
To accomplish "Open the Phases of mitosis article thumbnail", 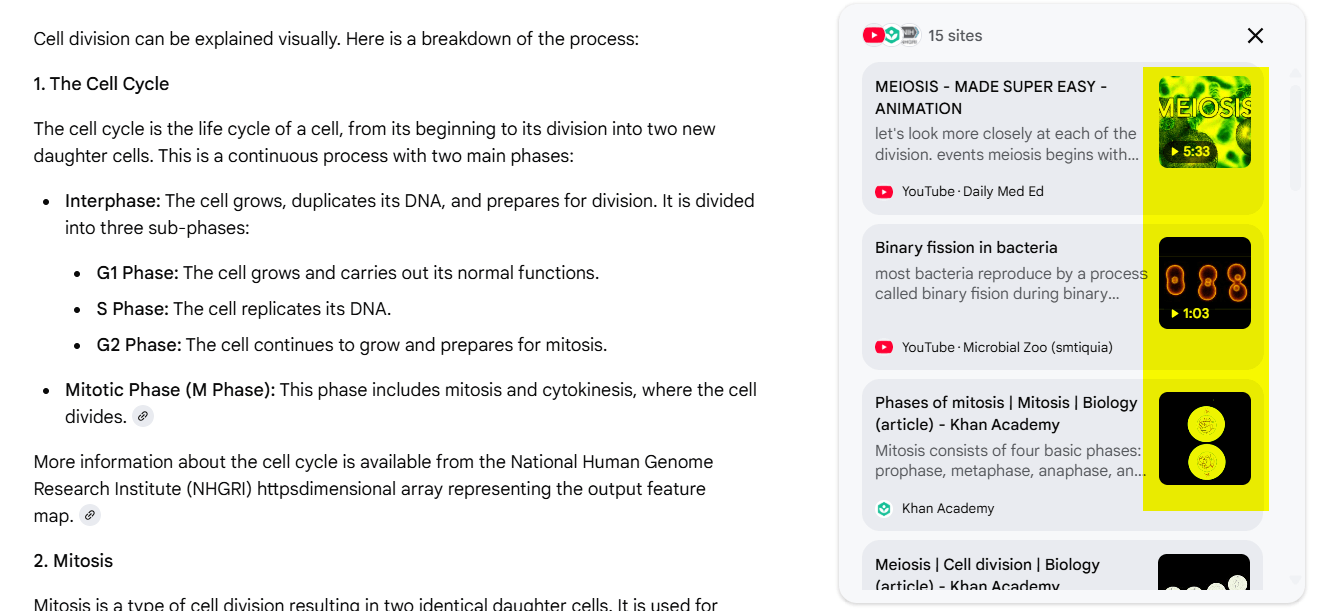I will (1204, 438).
